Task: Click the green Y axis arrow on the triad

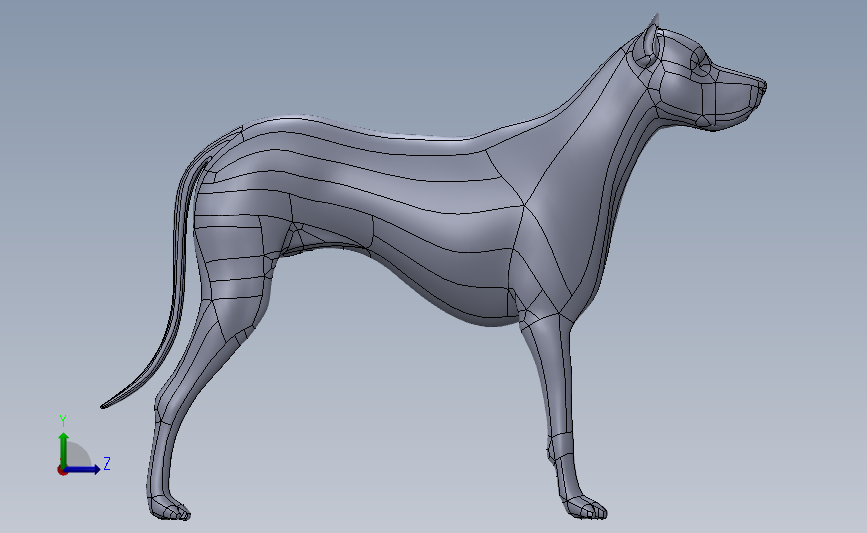Action: click(64, 450)
